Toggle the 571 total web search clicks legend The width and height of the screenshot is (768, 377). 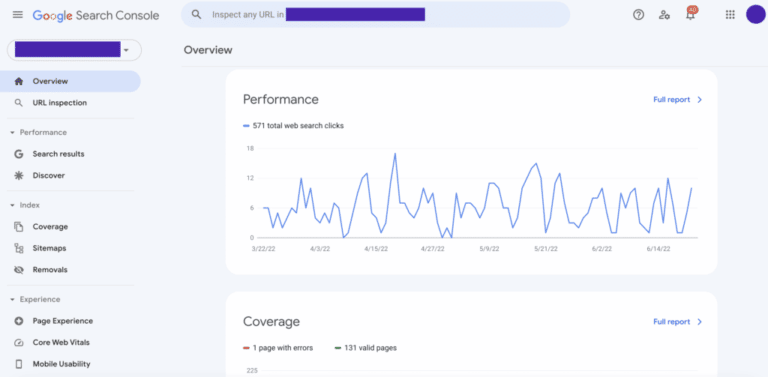coord(293,126)
